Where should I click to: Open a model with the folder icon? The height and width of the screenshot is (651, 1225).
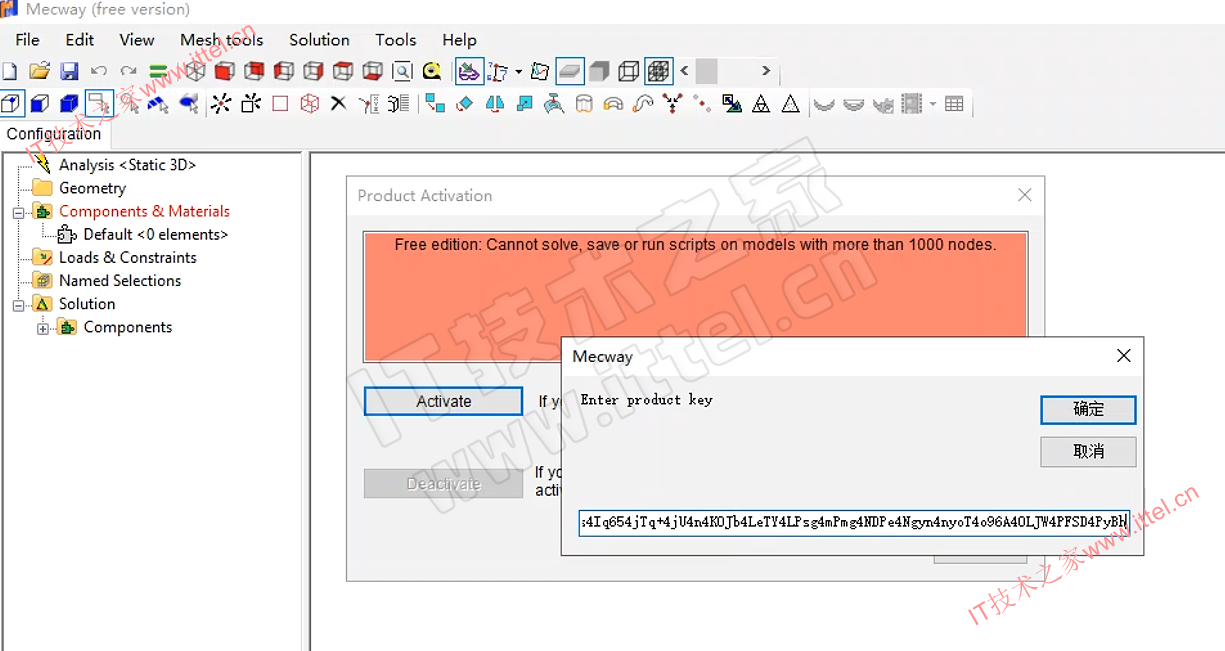tap(39, 71)
